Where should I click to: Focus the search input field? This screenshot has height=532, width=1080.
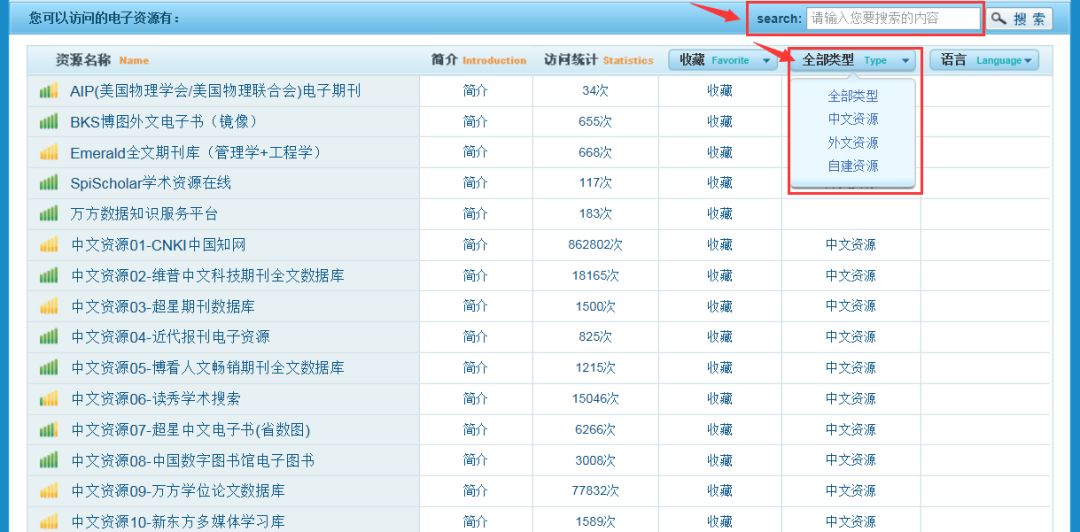(893, 19)
